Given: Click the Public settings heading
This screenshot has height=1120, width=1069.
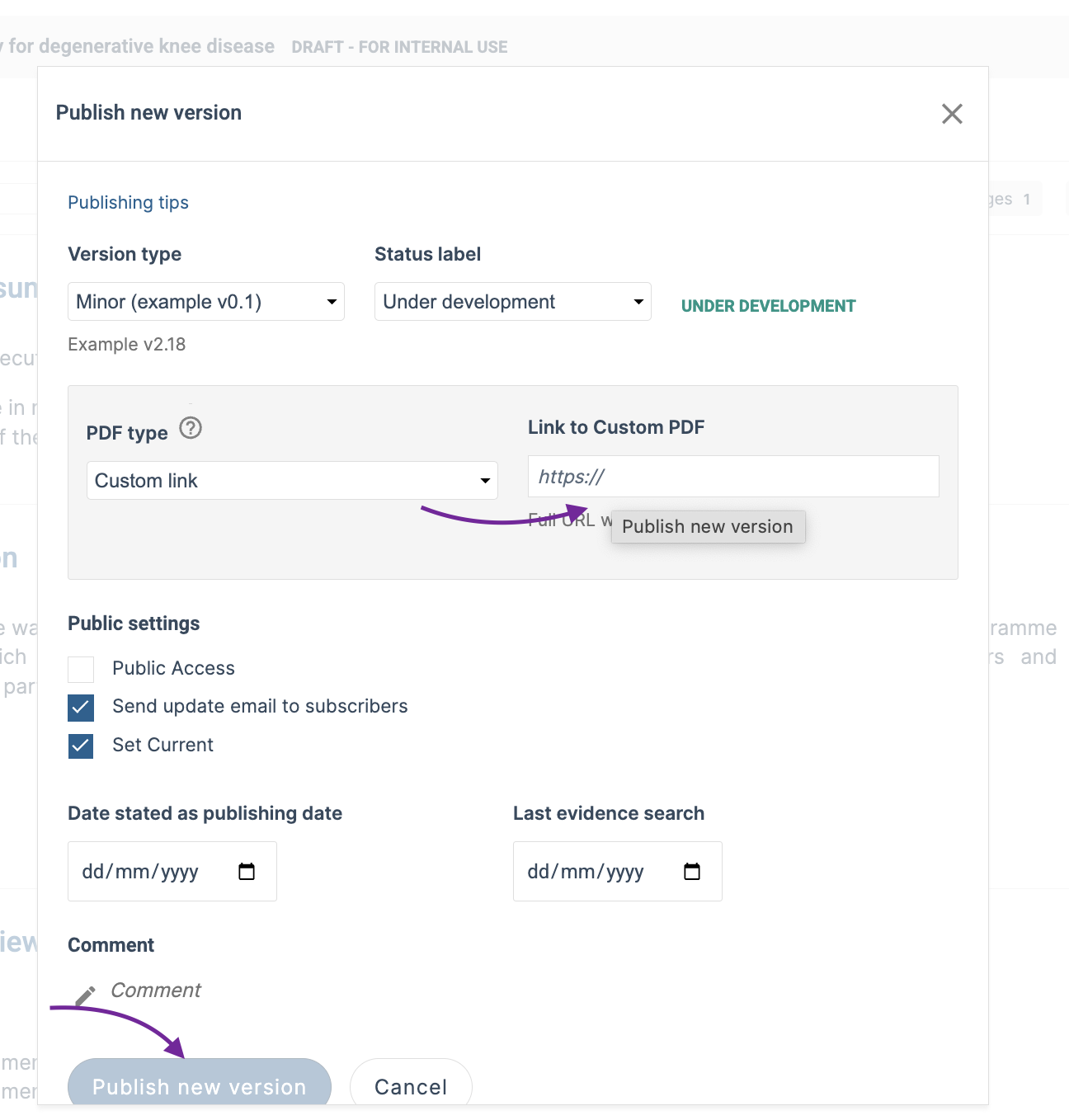Looking at the screenshot, I should coord(134,624).
